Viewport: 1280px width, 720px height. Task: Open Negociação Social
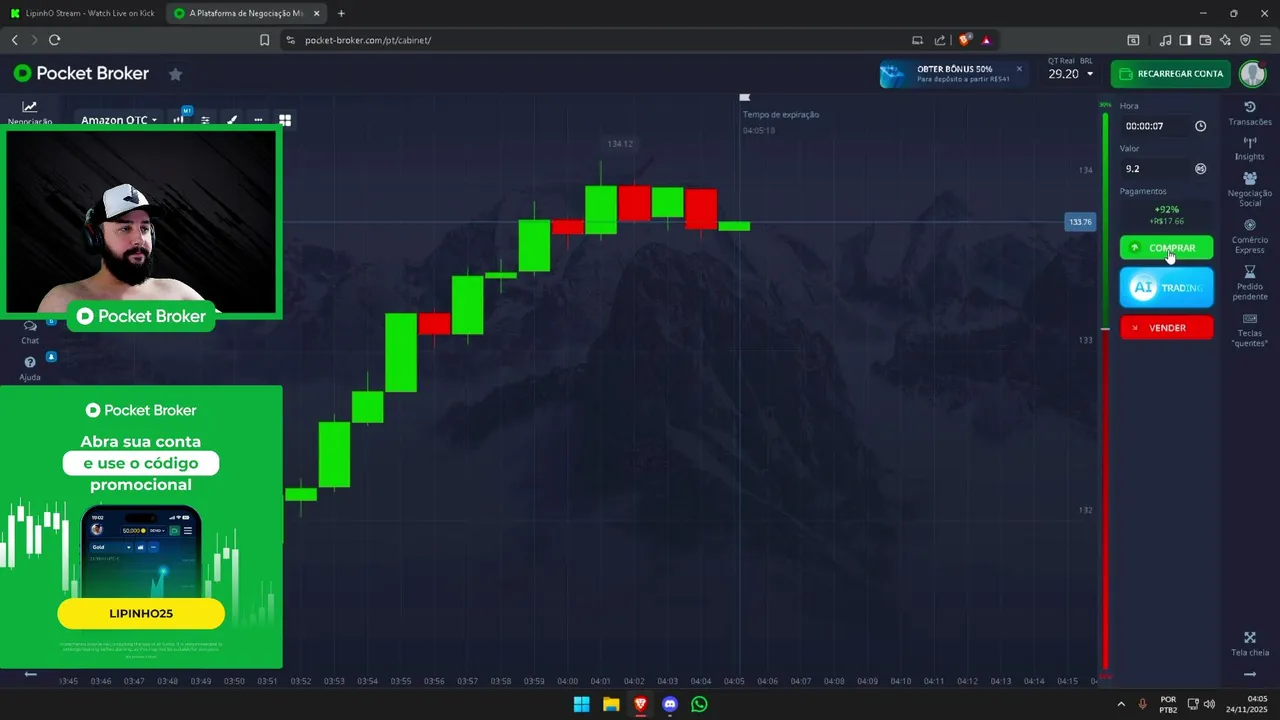1249,189
